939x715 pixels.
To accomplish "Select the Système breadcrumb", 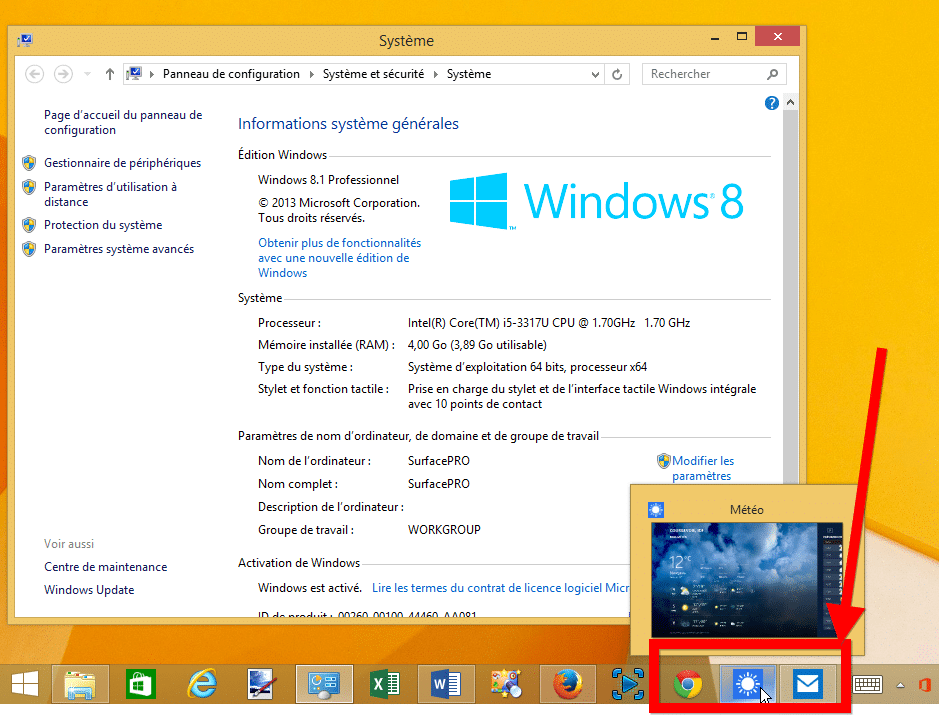I will (x=469, y=74).
